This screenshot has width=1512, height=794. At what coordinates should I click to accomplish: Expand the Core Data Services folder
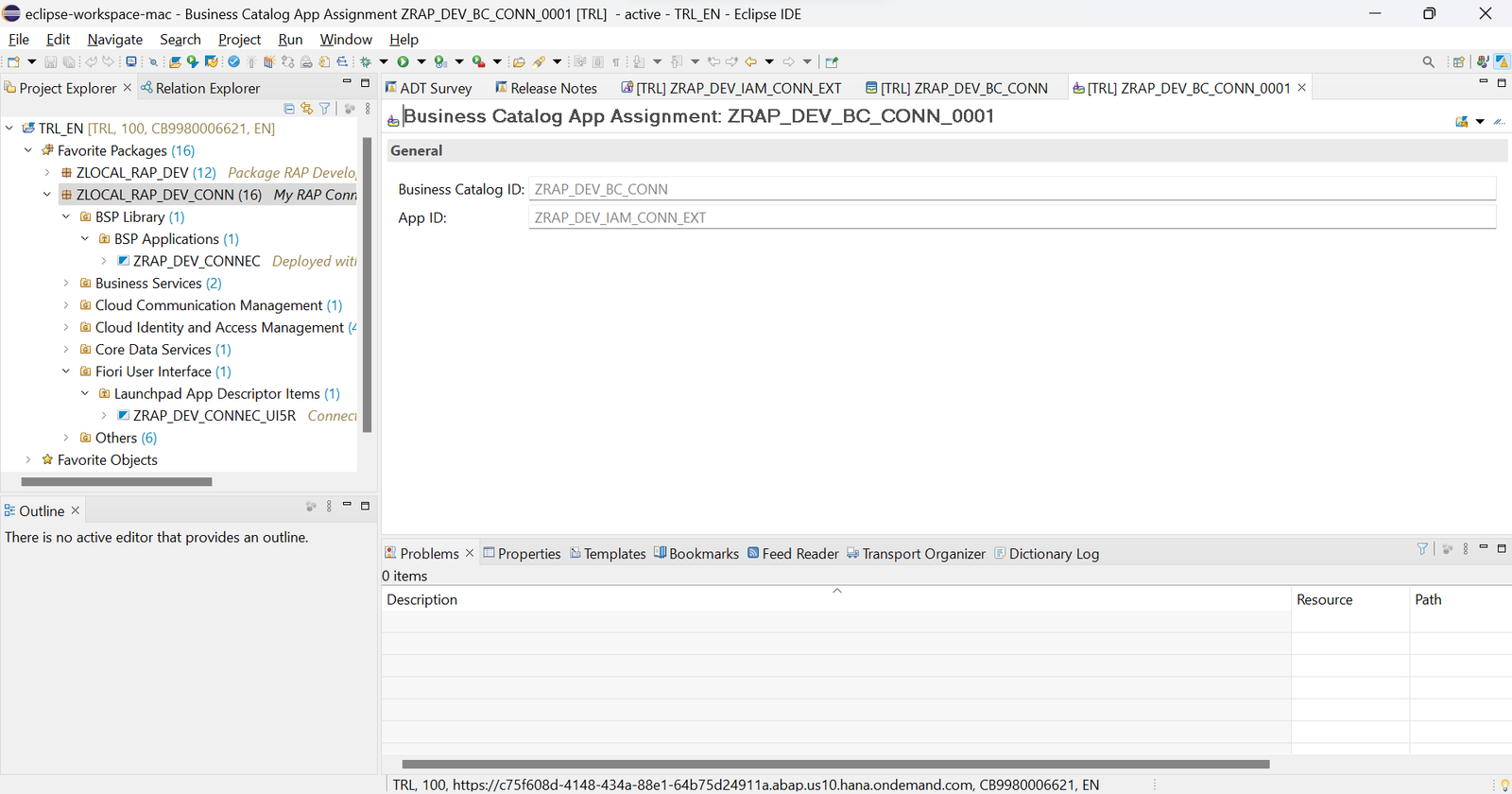pyautogui.click(x=66, y=349)
